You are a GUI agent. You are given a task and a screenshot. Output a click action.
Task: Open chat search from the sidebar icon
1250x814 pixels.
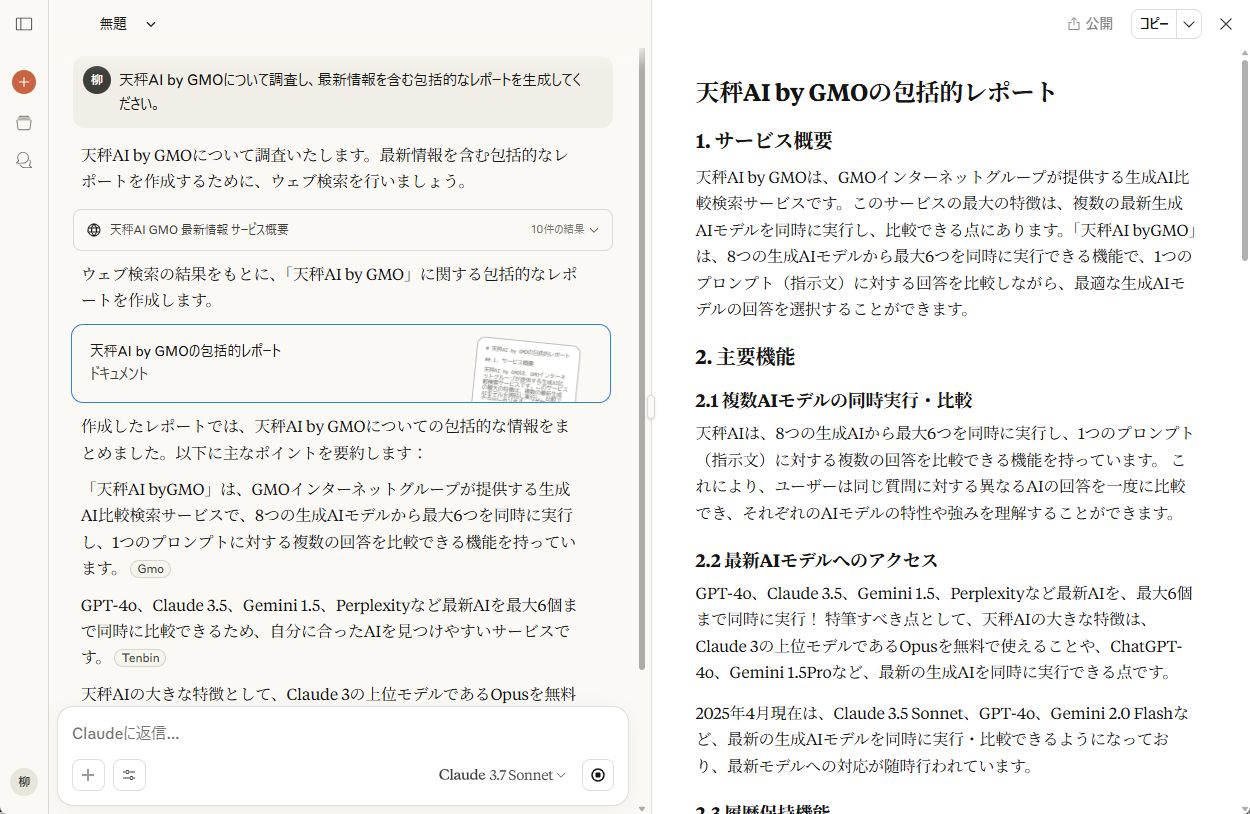point(24,160)
